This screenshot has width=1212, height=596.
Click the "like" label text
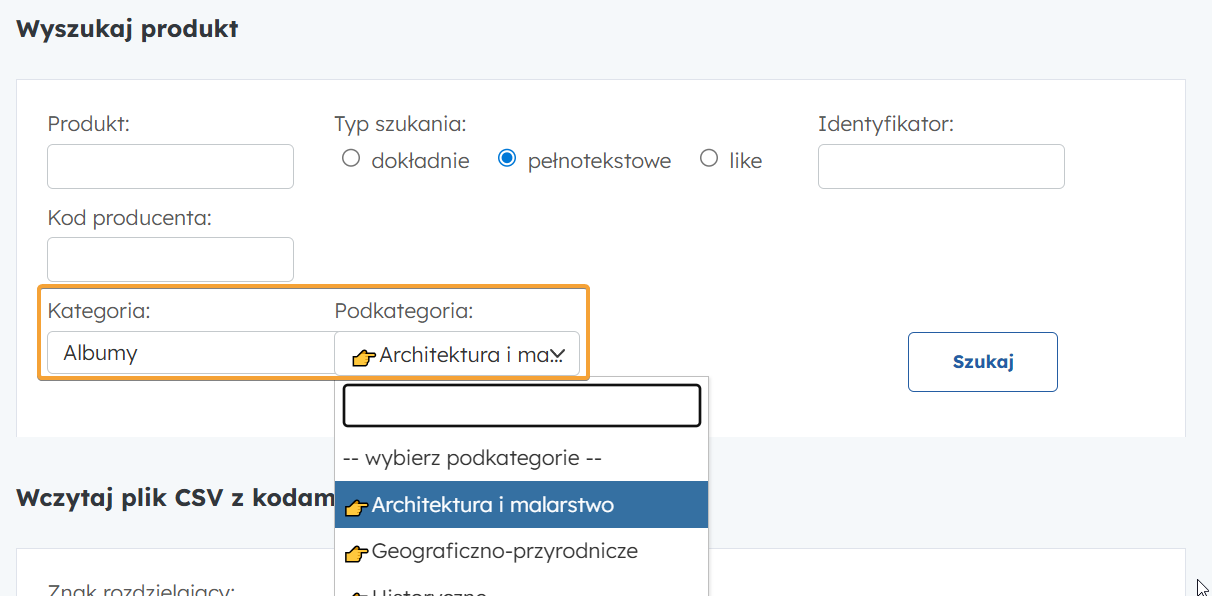point(745,161)
